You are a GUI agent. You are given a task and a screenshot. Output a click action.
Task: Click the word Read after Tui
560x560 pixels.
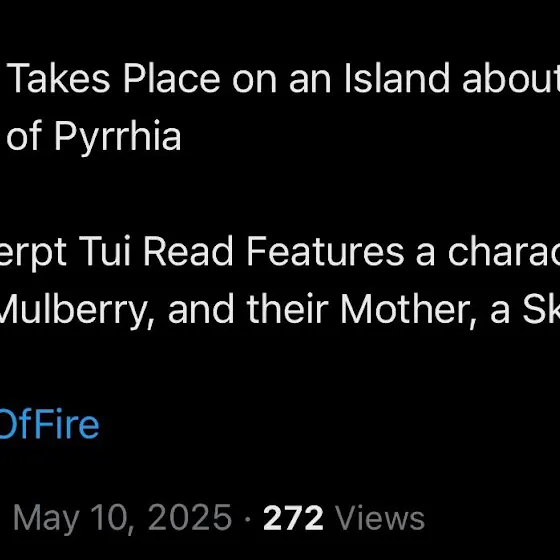(188, 251)
